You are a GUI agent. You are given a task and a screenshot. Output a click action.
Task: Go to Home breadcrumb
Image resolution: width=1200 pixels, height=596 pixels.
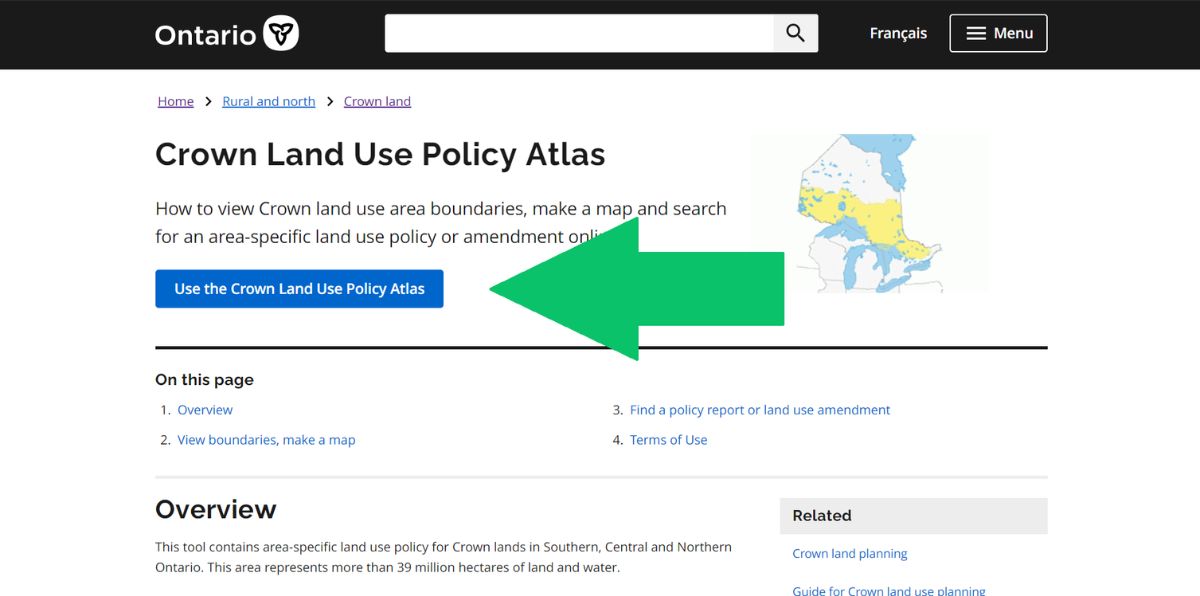pos(176,101)
